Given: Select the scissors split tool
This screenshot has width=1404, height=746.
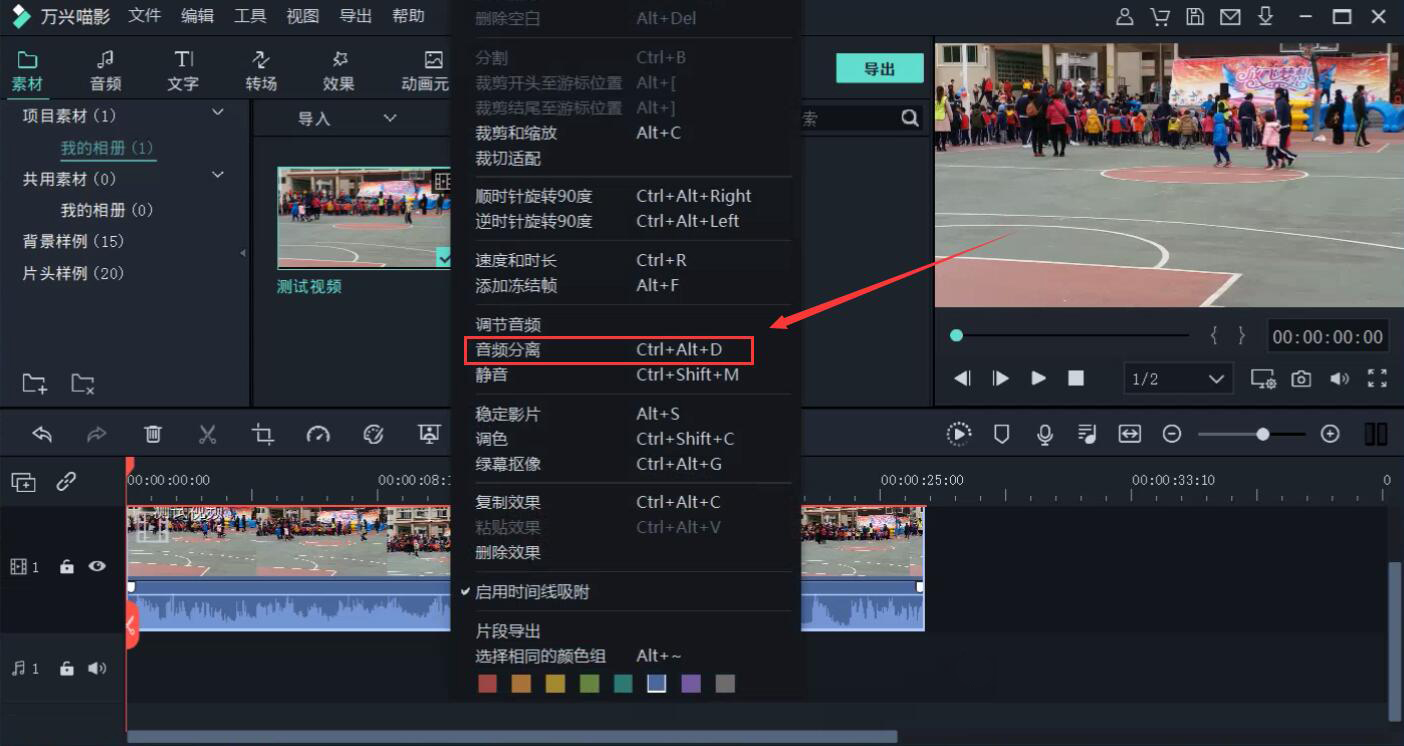Looking at the screenshot, I should click(208, 434).
